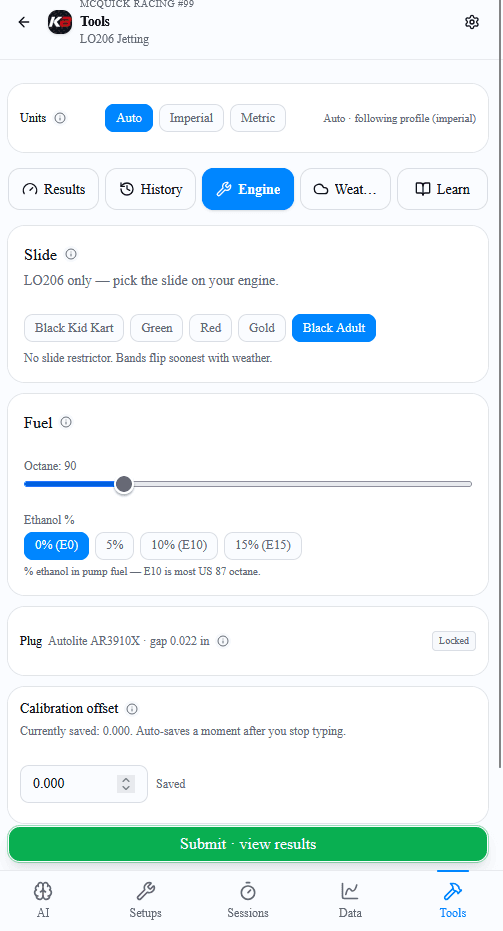Select the Metric units option

click(x=258, y=118)
